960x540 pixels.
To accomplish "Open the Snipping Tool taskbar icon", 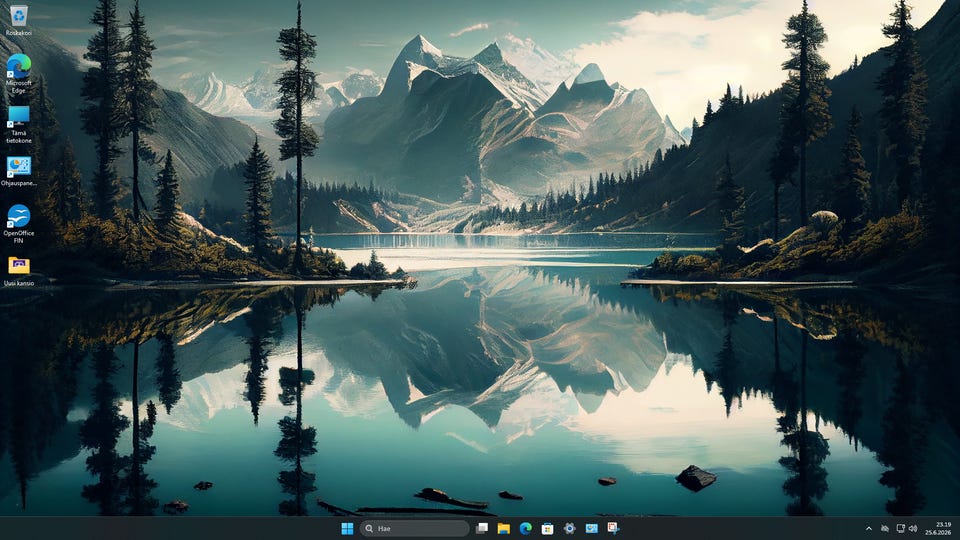I will [613, 528].
